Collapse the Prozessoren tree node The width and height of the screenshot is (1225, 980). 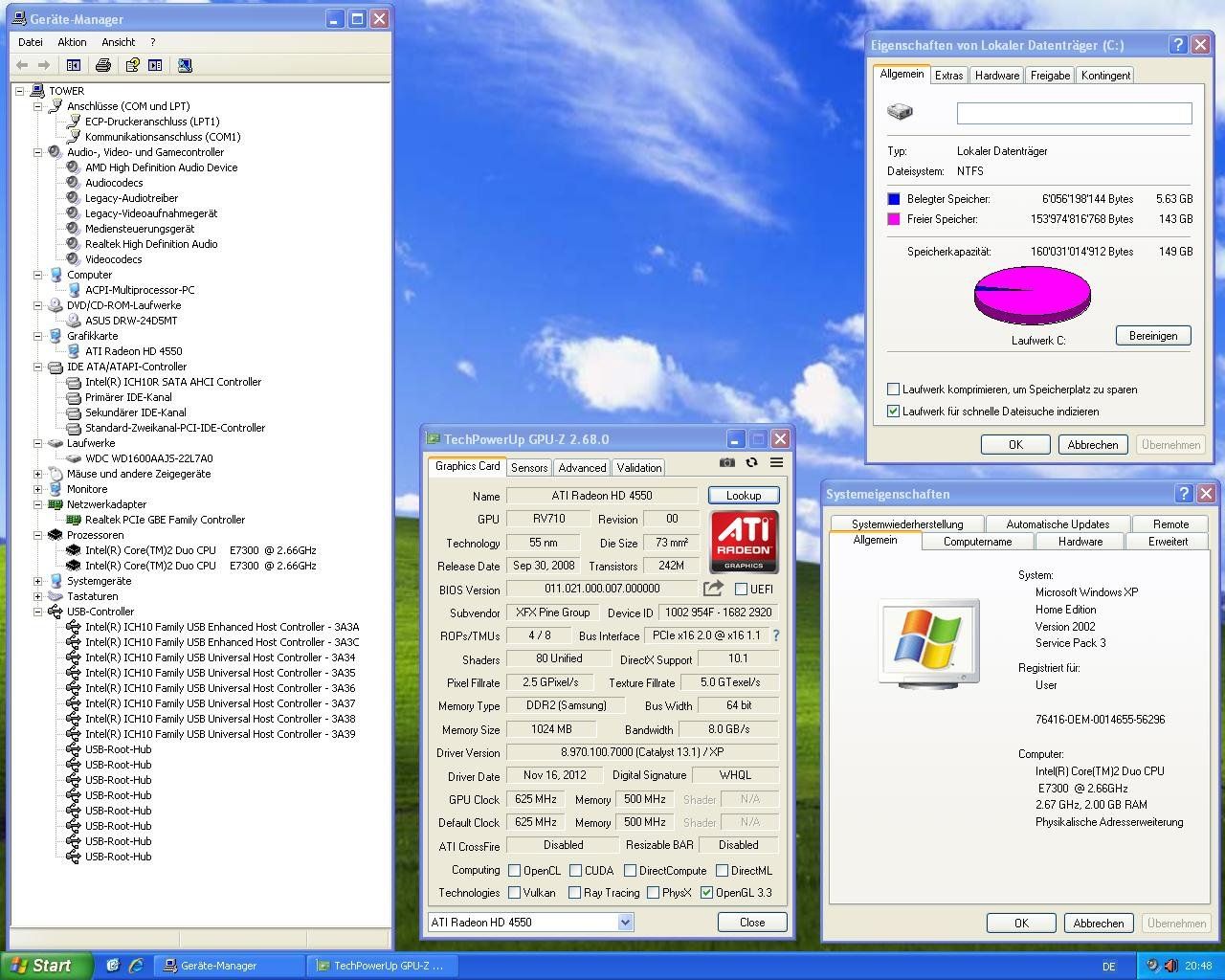pos(37,535)
